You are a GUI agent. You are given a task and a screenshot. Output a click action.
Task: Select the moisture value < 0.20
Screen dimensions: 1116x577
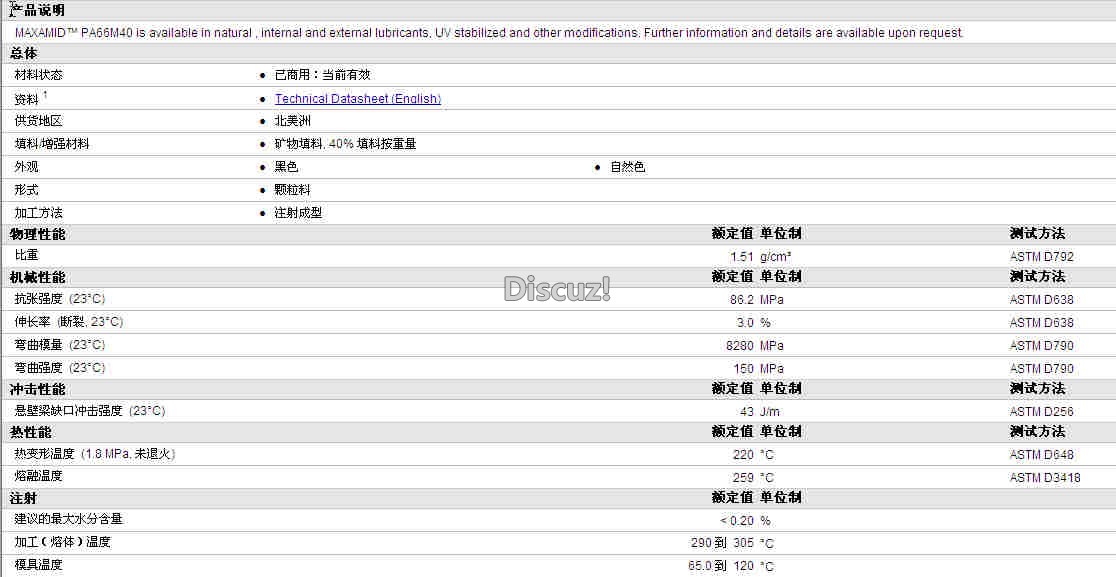click(x=737, y=521)
